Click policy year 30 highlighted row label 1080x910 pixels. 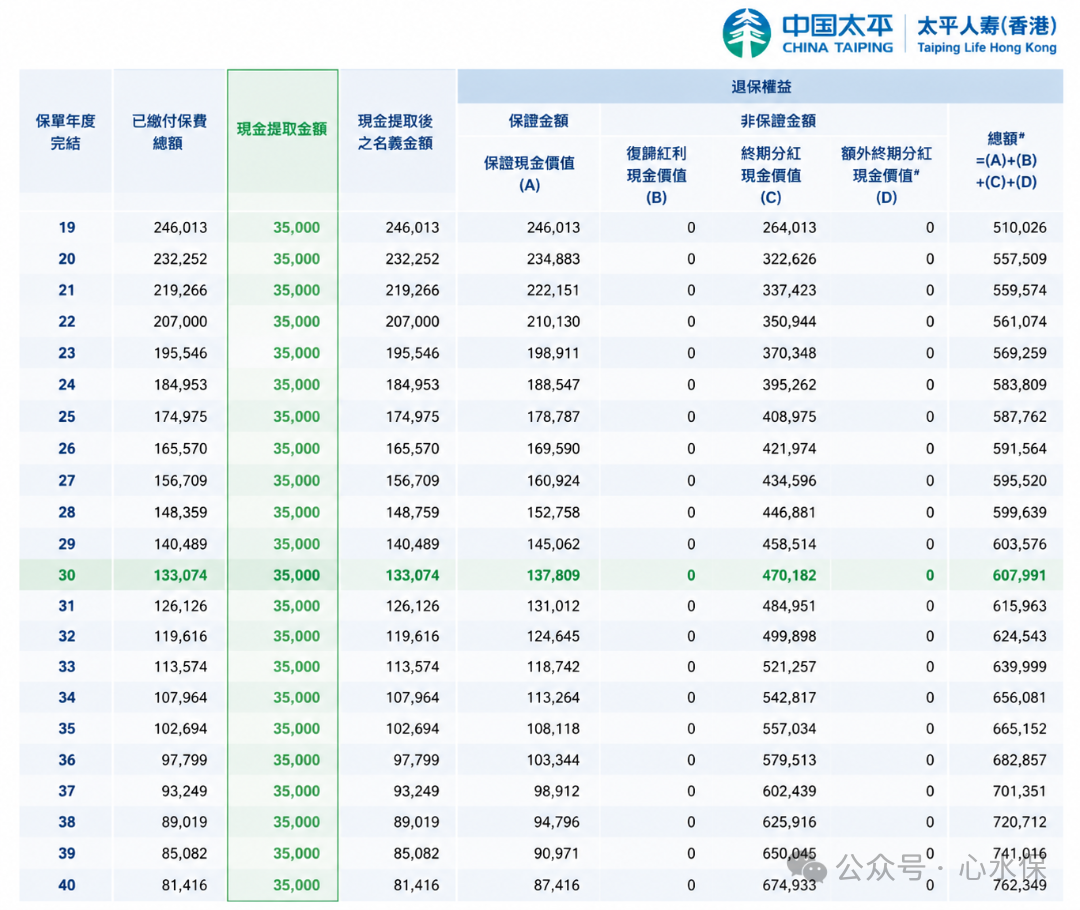tap(67, 575)
